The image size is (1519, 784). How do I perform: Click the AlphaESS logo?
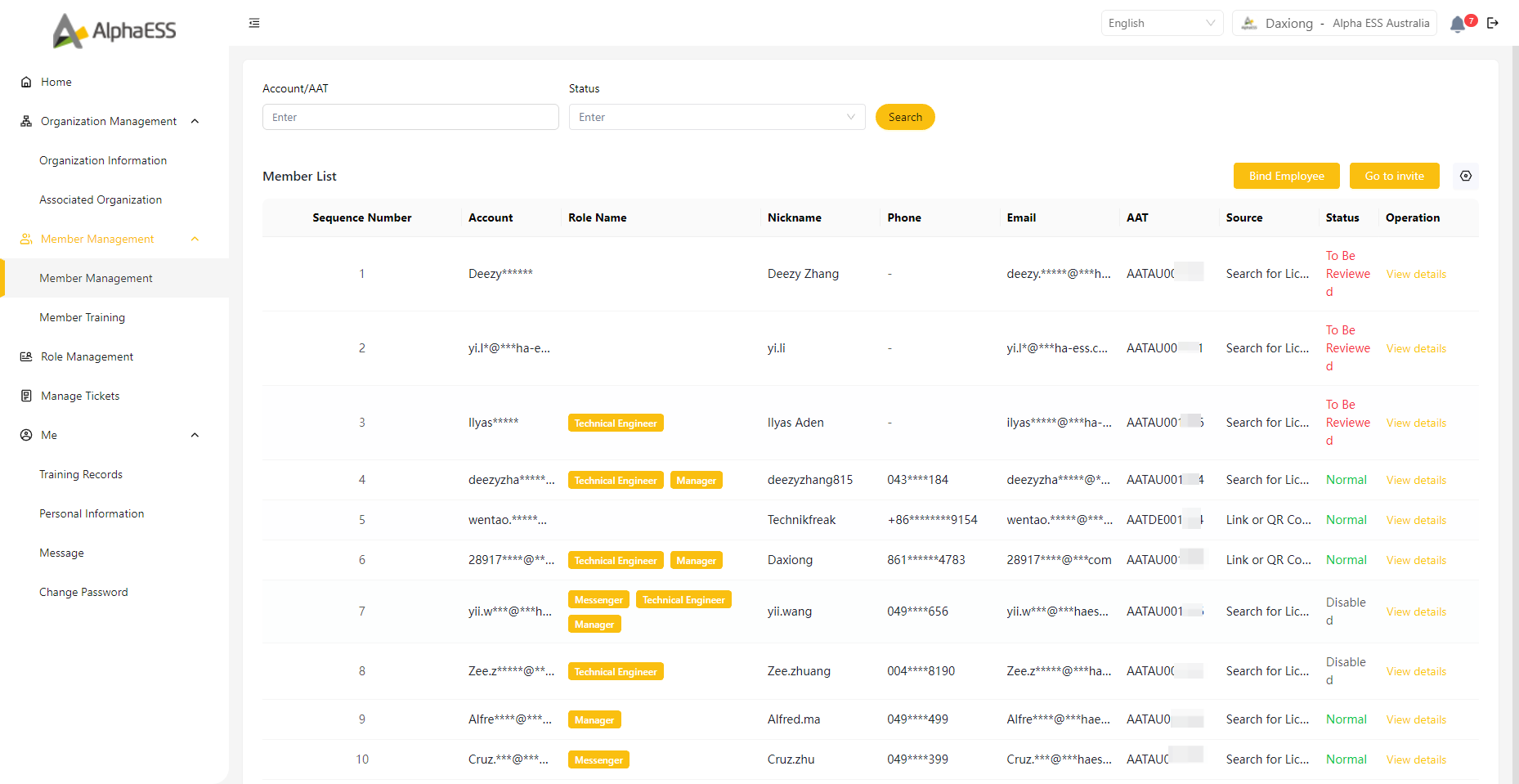click(x=114, y=31)
